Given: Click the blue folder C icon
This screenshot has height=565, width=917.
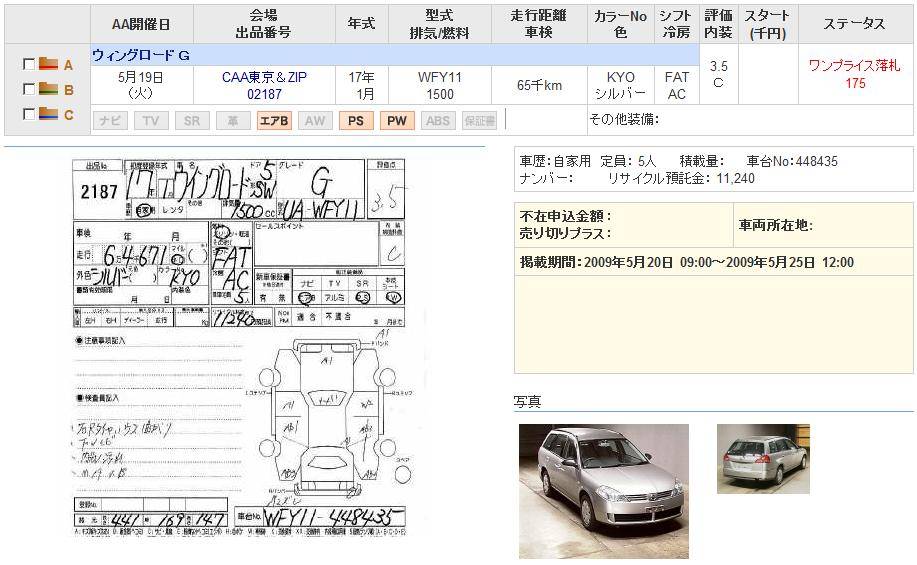Looking at the screenshot, I should click(x=49, y=113).
